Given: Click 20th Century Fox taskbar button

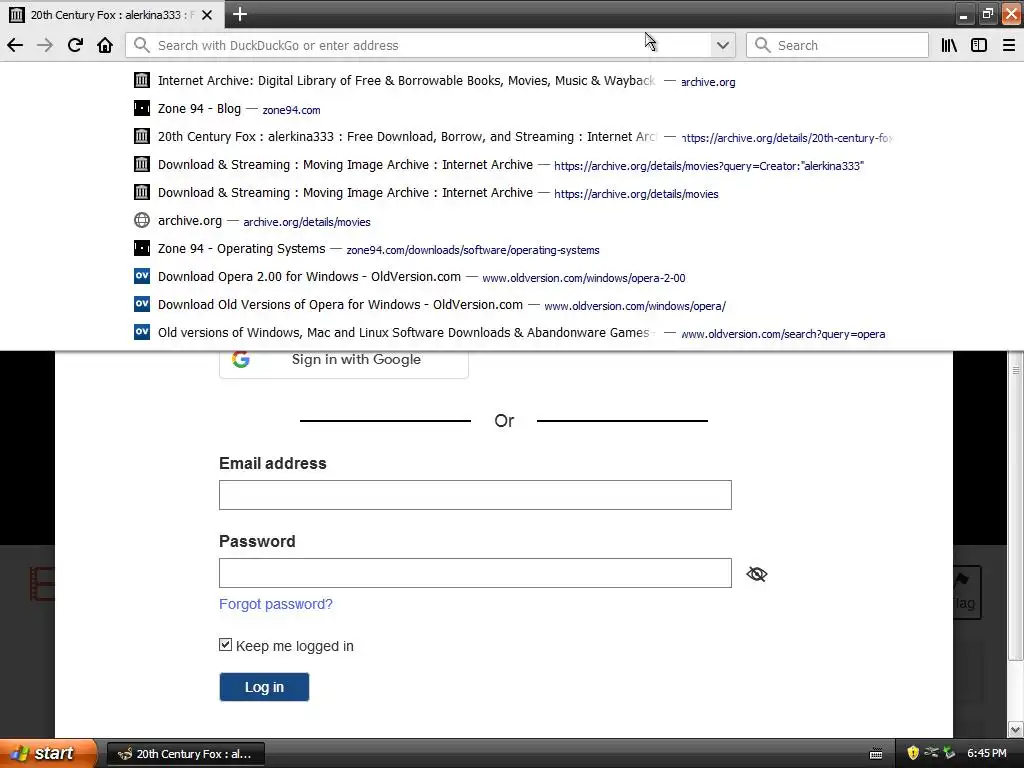Looking at the screenshot, I should 186,754.
